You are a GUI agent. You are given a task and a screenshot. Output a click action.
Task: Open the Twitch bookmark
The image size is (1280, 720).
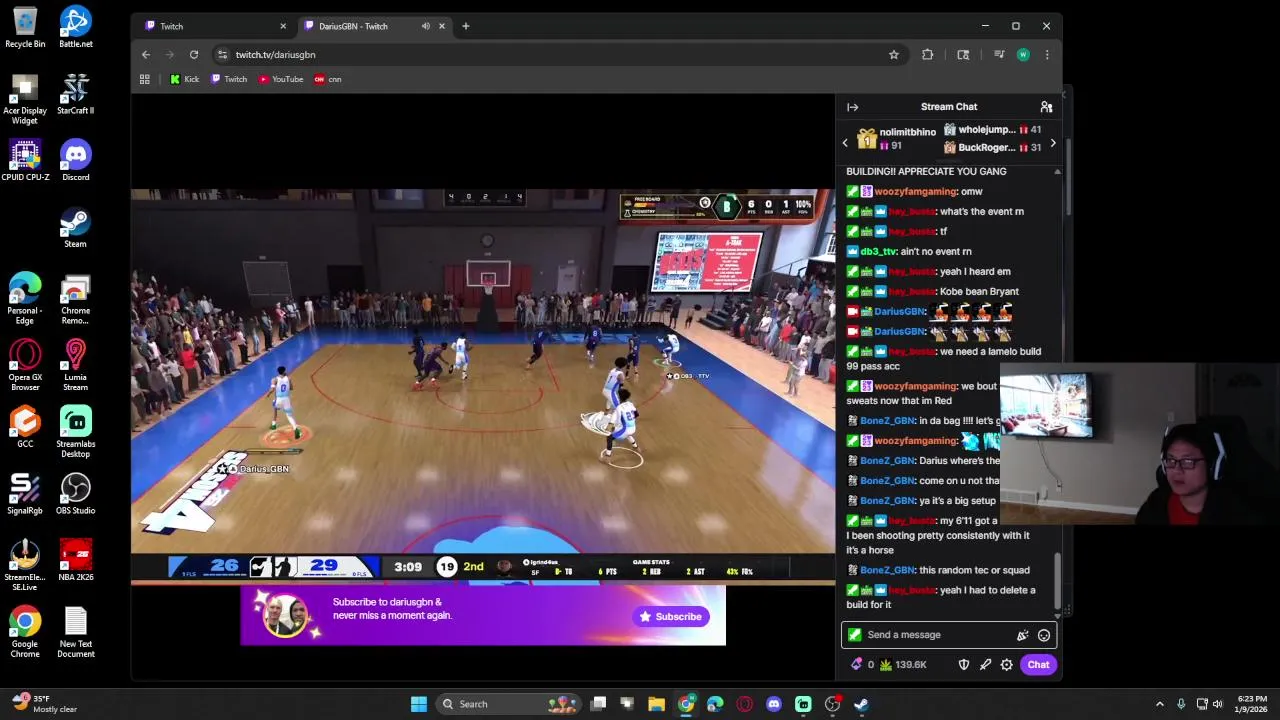(229, 79)
